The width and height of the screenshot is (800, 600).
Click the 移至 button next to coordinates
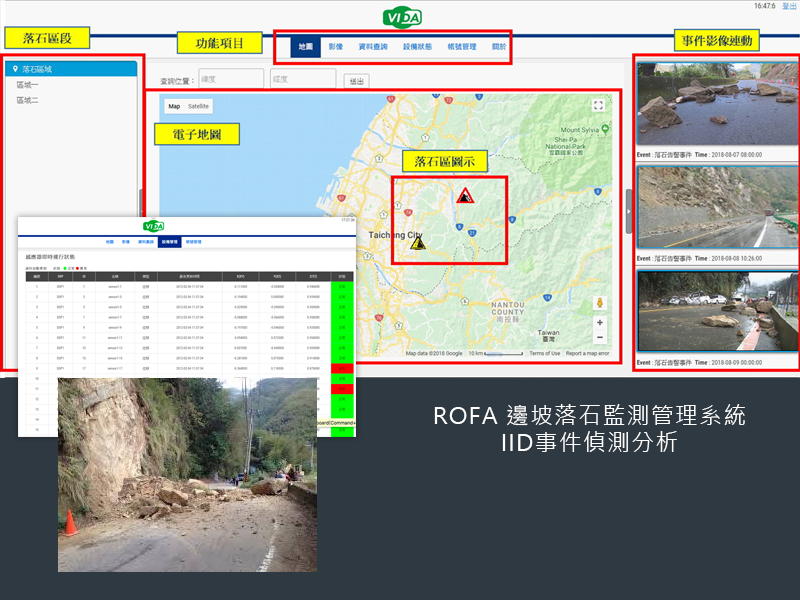(355, 80)
